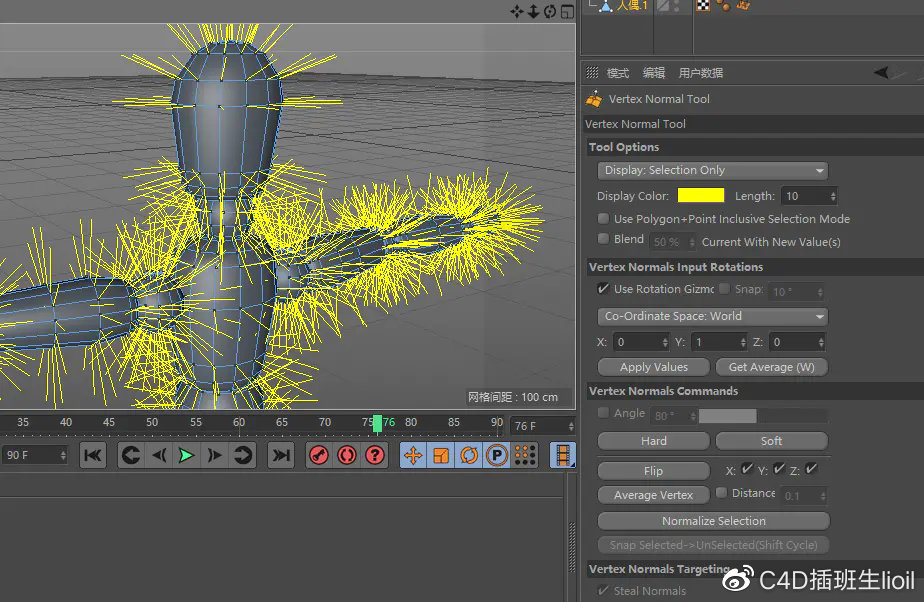Screen dimensions: 924x602
Task: Open the Display Selection Only dropdown
Action: [x=711, y=170]
